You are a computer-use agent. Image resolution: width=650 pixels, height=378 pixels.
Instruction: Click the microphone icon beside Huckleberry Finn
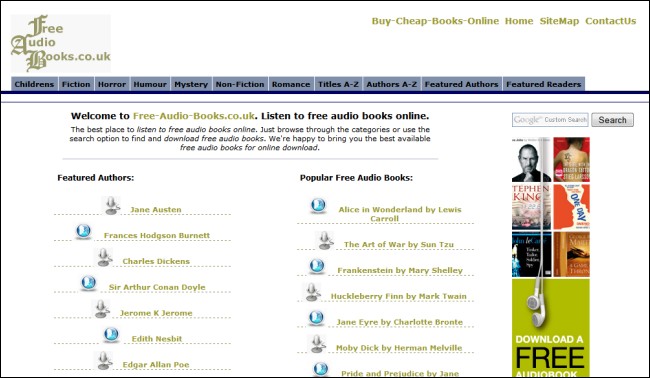coord(312,292)
